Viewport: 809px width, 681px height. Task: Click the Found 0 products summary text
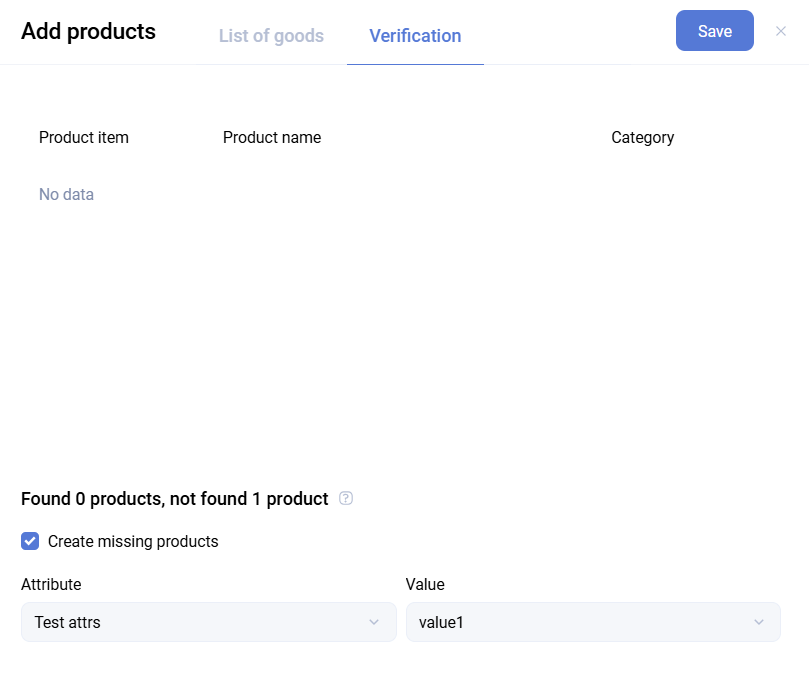coord(174,499)
